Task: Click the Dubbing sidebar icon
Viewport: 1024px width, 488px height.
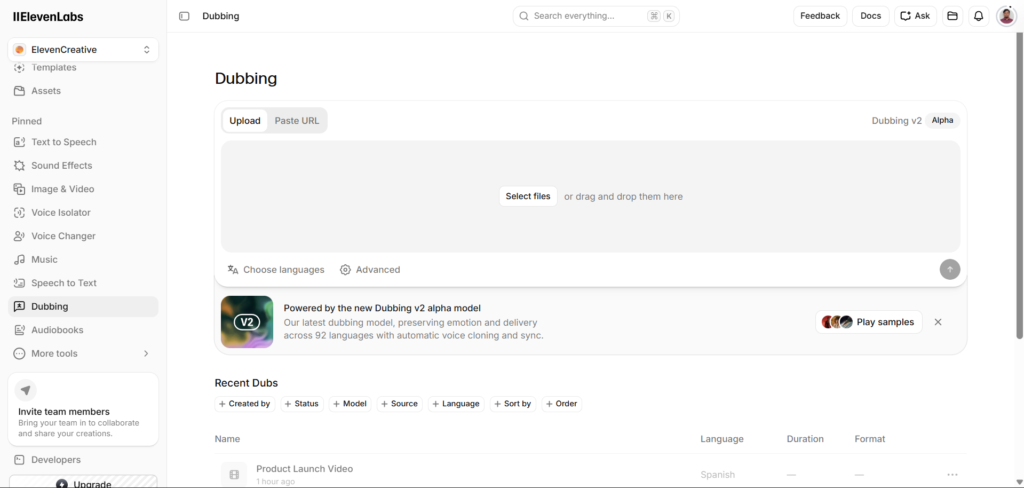Action: pos(20,306)
